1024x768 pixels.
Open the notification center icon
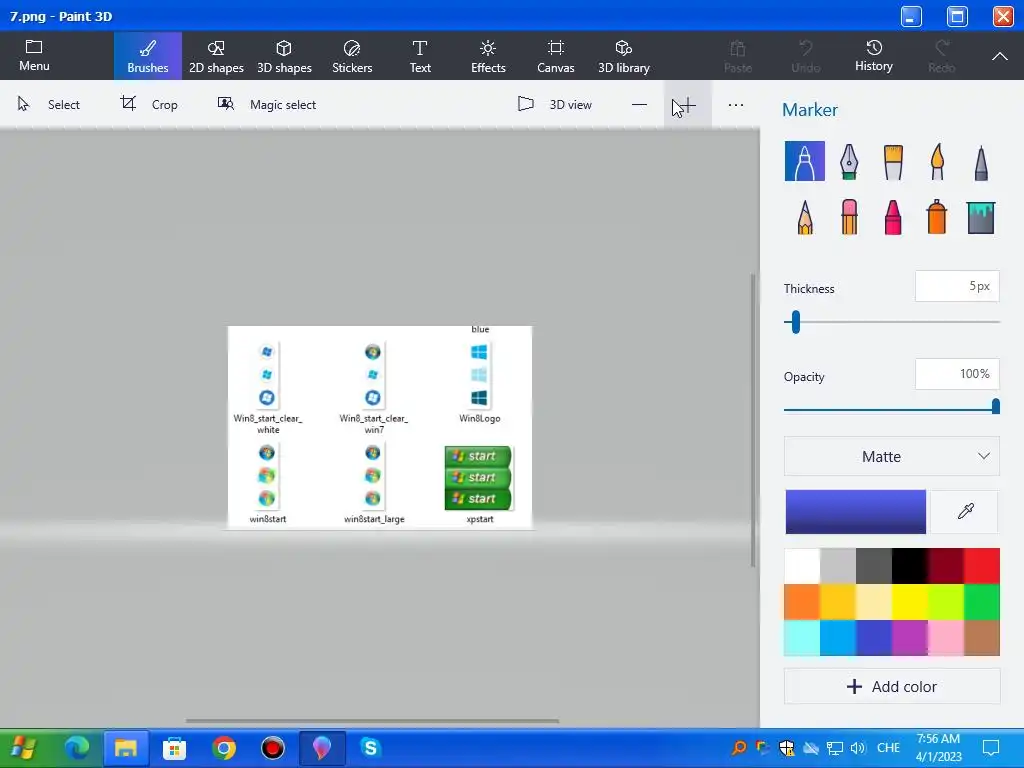pyautogui.click(x=991, y=748)
